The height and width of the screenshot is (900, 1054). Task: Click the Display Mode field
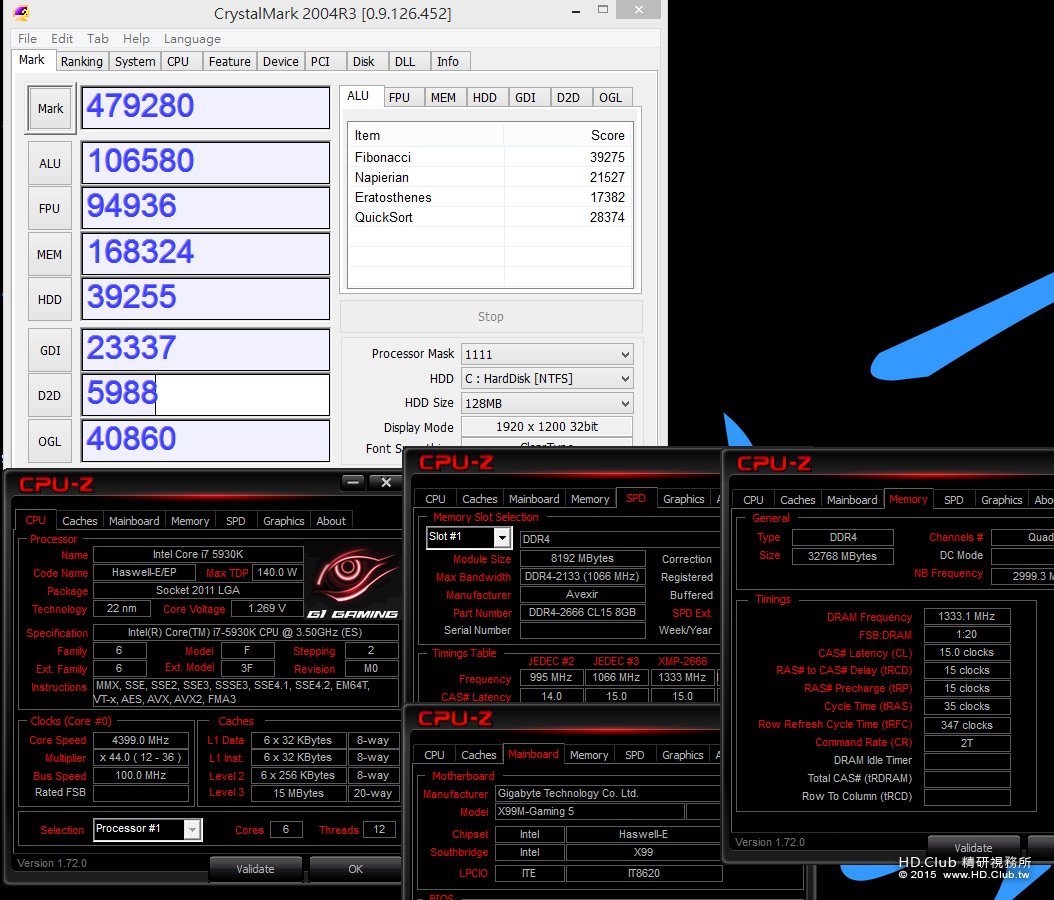coord(546,427)
